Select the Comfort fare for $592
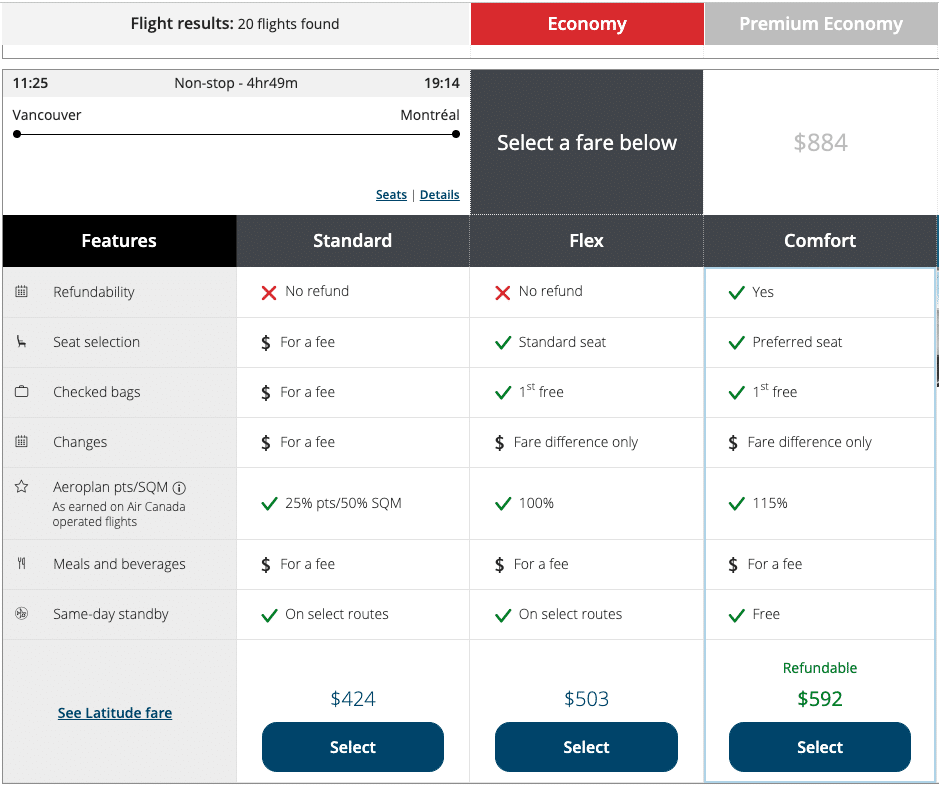This screenshot has height=785, width=939. click(x=819, y=747)
